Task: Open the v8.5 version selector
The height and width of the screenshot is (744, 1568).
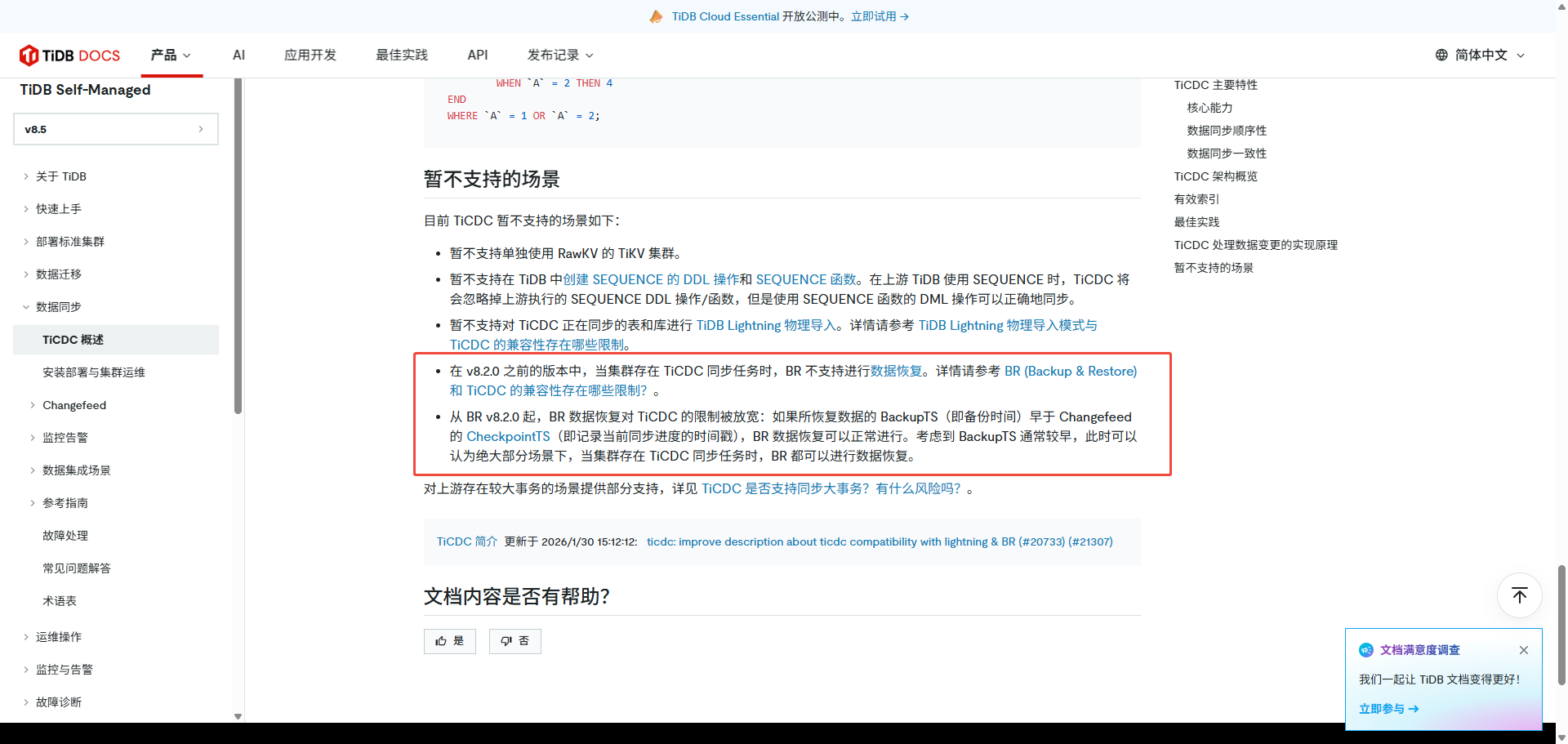Action: [x=116, y=129]
